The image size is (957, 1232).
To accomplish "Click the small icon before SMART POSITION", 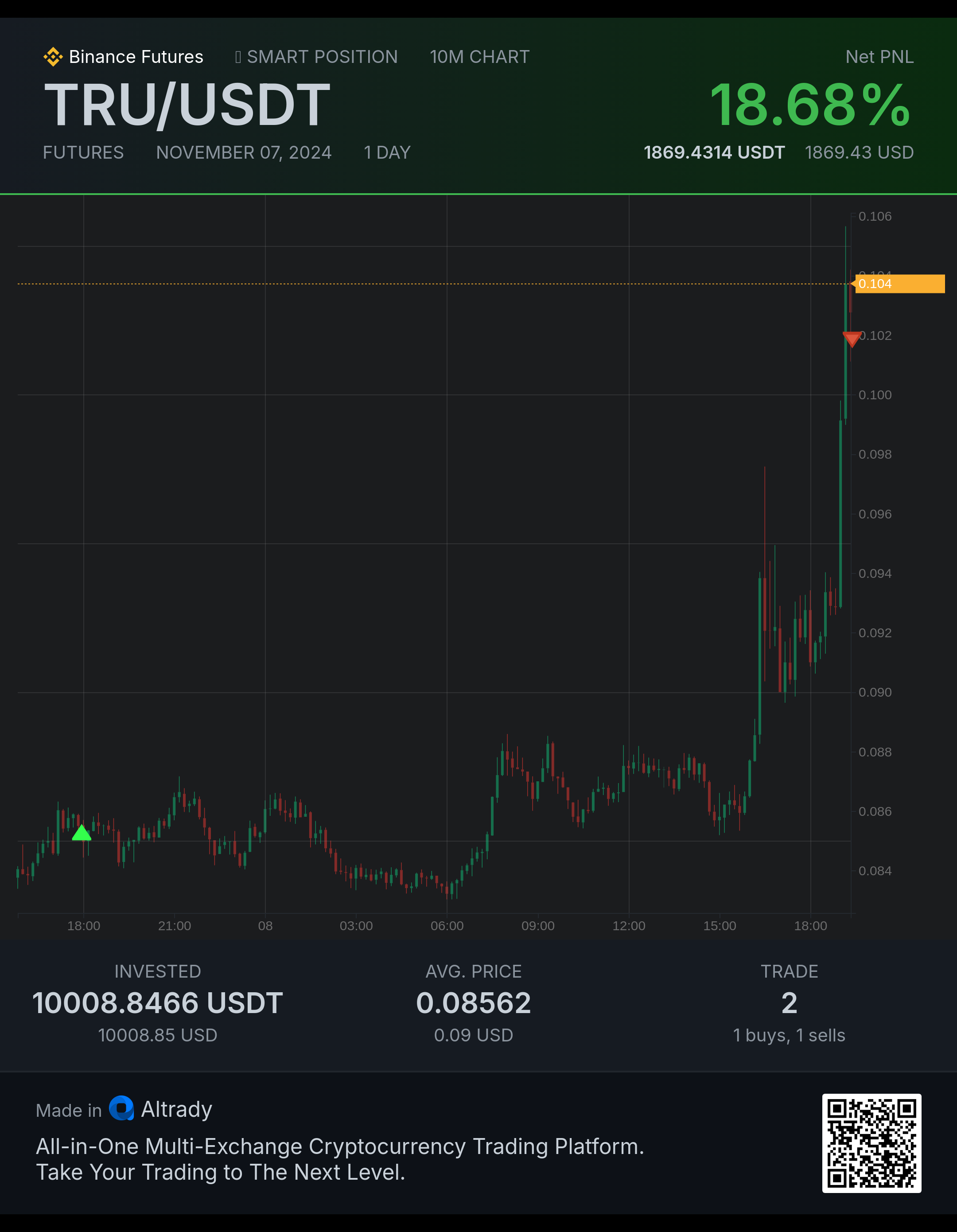I will [238, 57].
